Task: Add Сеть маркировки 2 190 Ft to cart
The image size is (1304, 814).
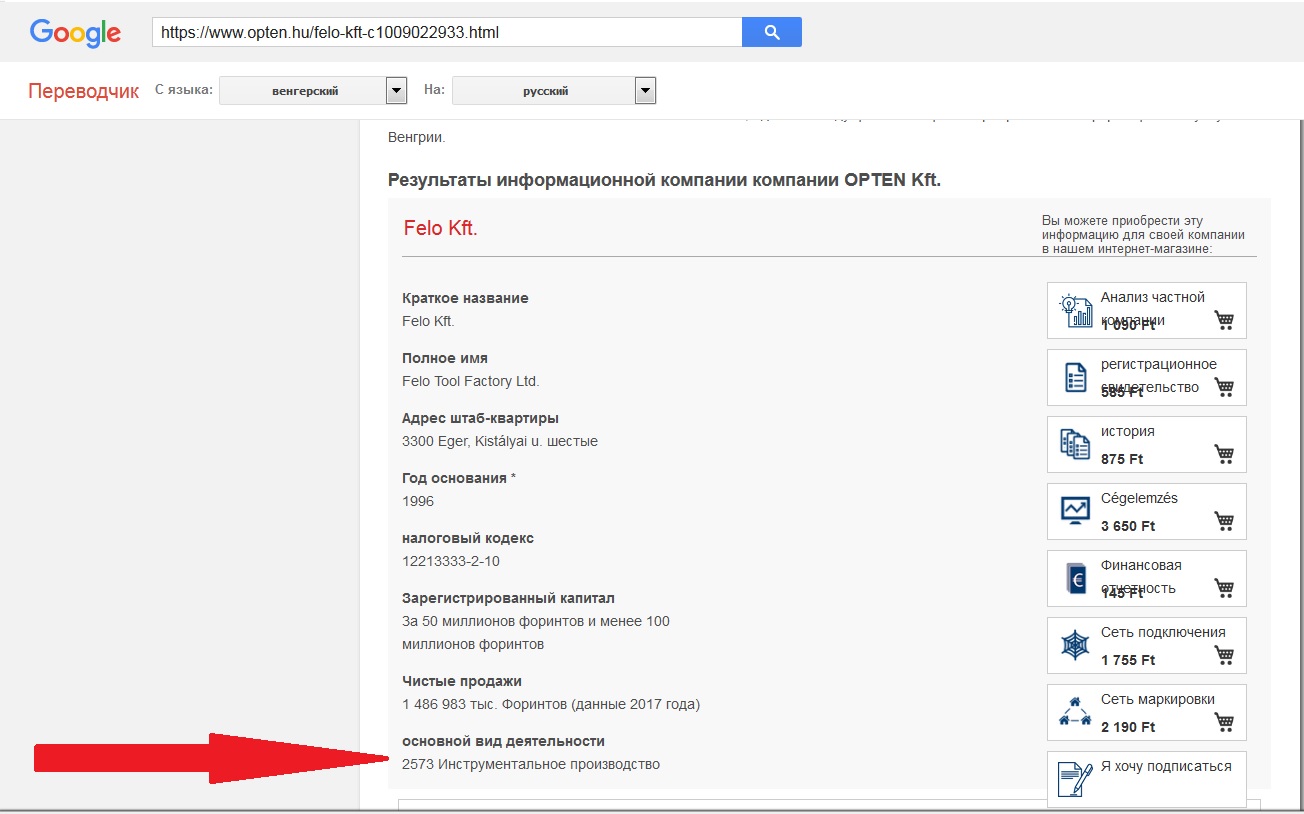Action: 1224,722
